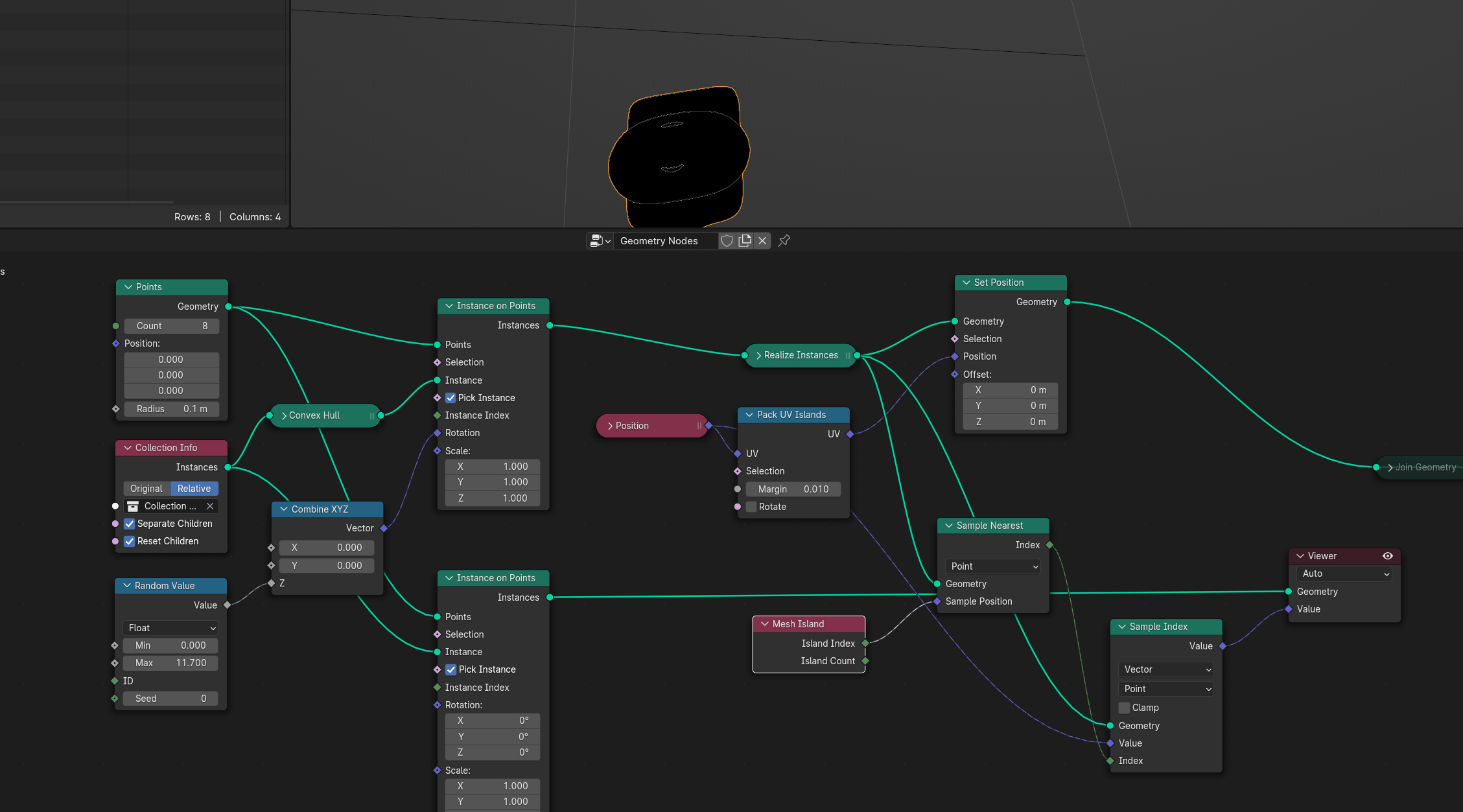This screenshot has height=812, width=1463.
Task: Enable the Clamp checkbox in Sample Index
Action: tap(1125, 708)
